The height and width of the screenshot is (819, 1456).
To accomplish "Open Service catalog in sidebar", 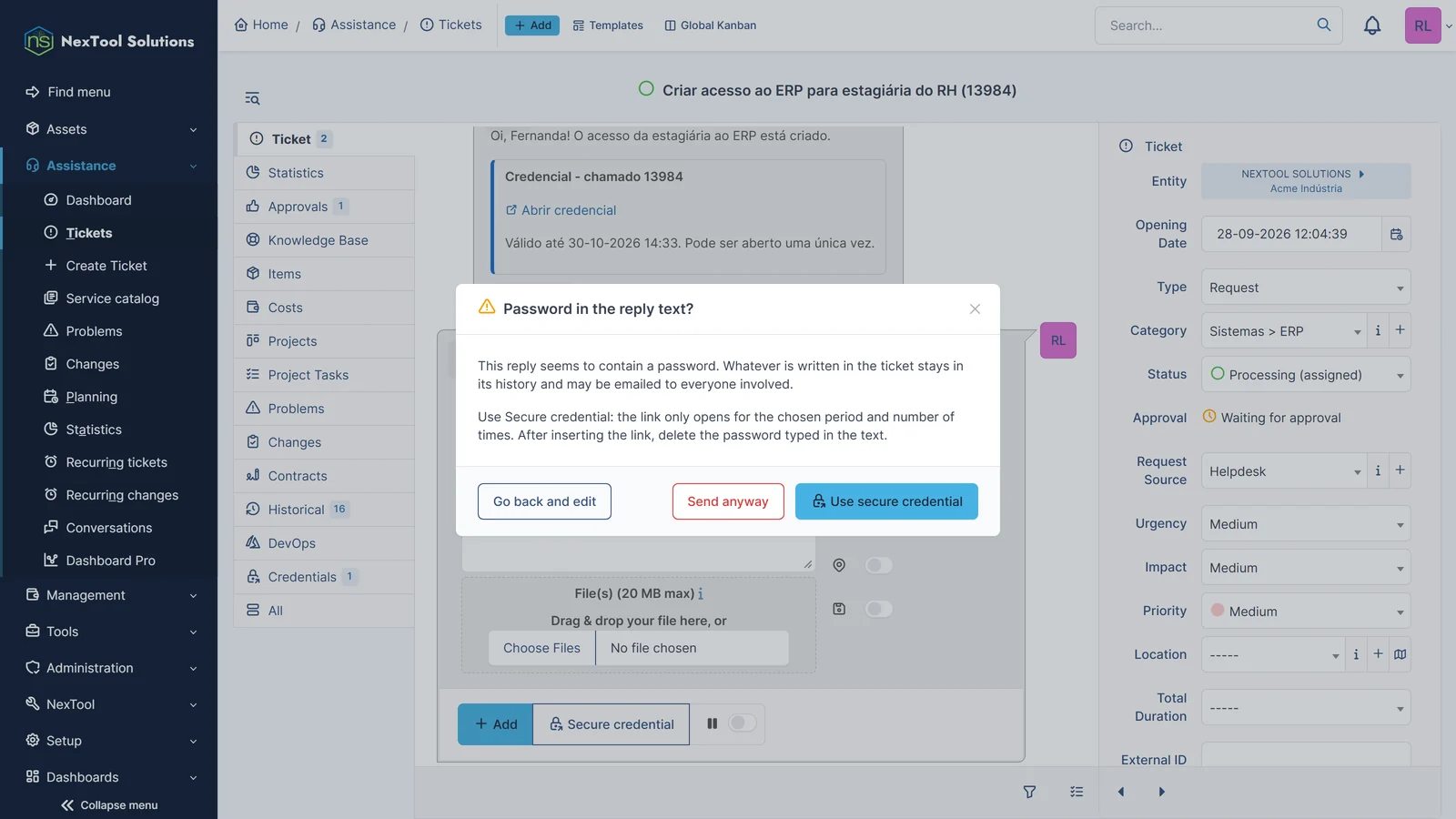I will point(112,298).
